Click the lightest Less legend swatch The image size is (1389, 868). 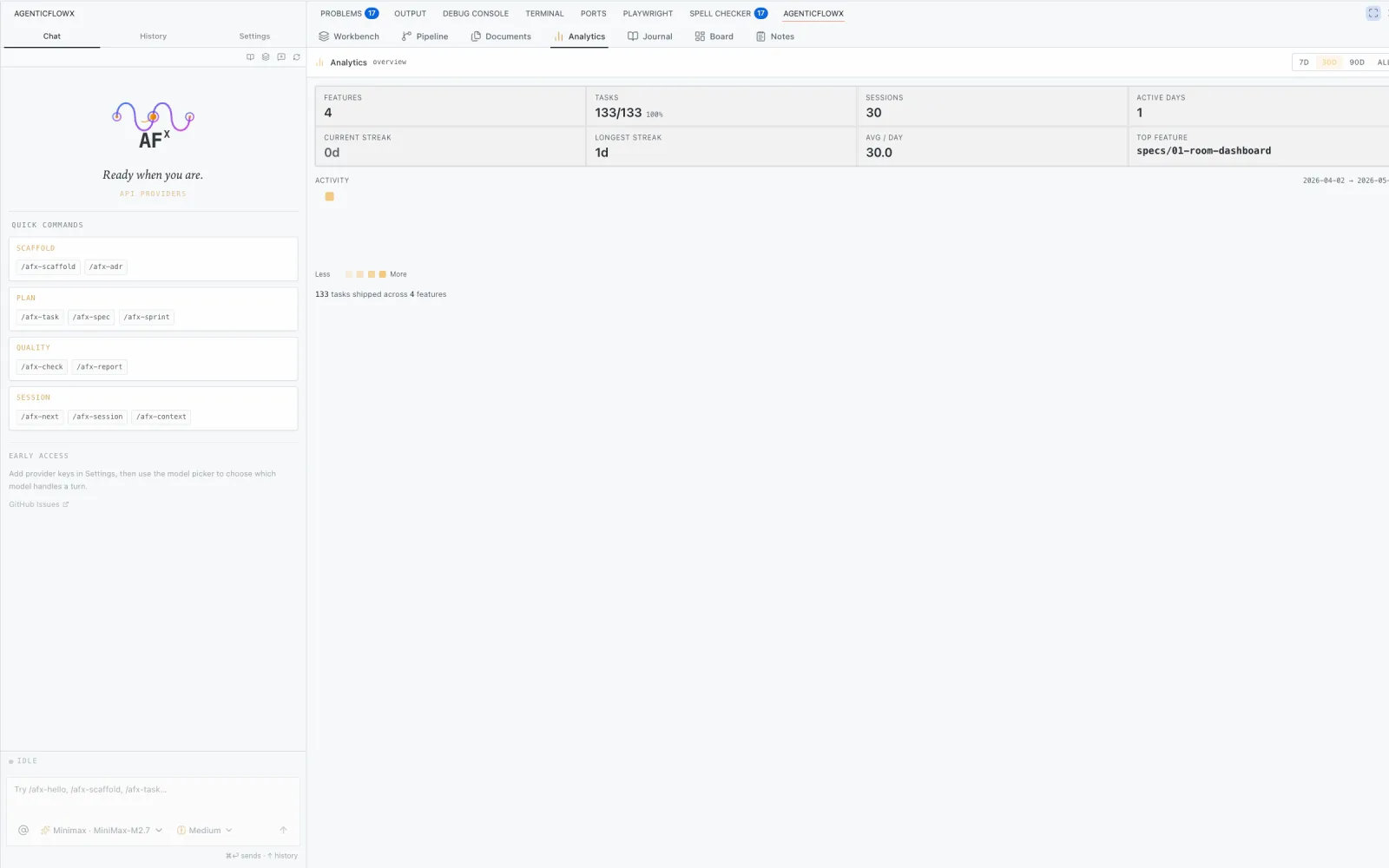pyautogui.click(x=349, y=274)
